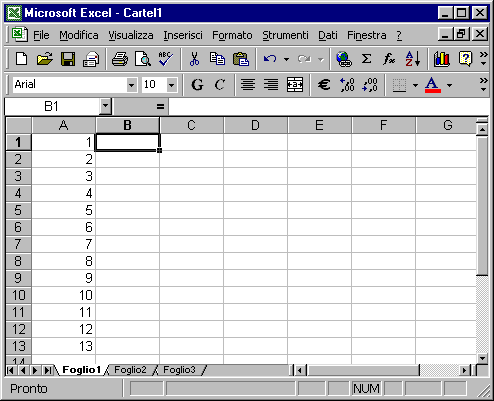The width and height of the screenshot is (494, 401).
Task: Select the Cut scissors icon
Action: click(194, 59)
